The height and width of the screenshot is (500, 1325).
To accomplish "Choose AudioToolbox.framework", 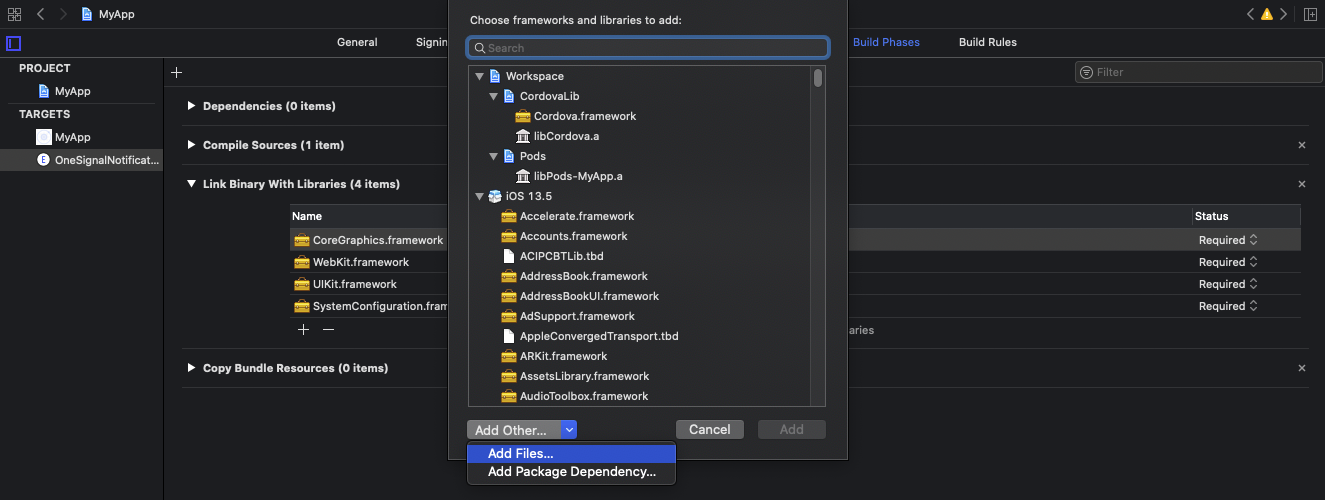I will pyautogui.click(x=574, y=396).
